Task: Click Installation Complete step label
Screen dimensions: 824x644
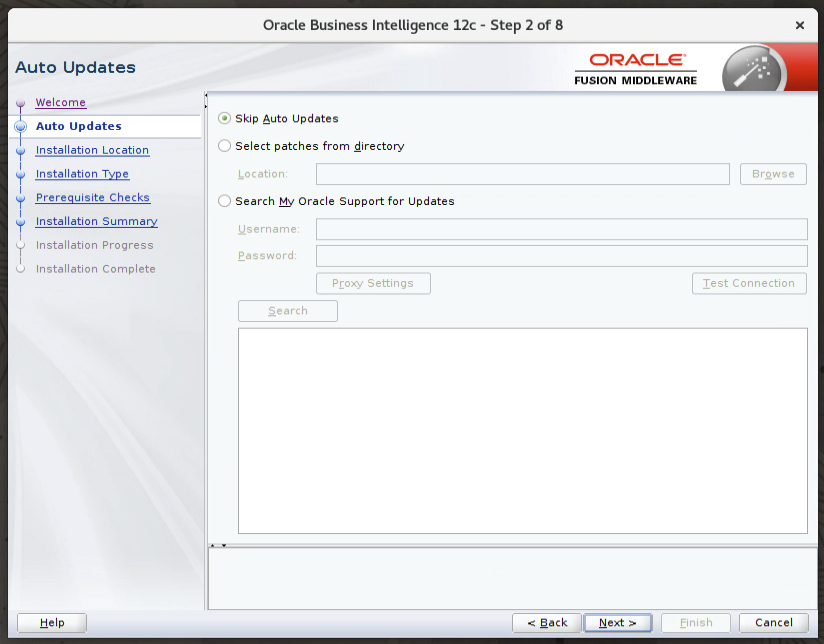Action: click(x=96, y=269)
